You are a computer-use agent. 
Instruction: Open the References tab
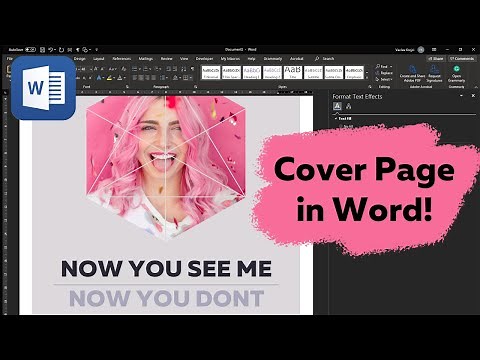tap(122, 59)
